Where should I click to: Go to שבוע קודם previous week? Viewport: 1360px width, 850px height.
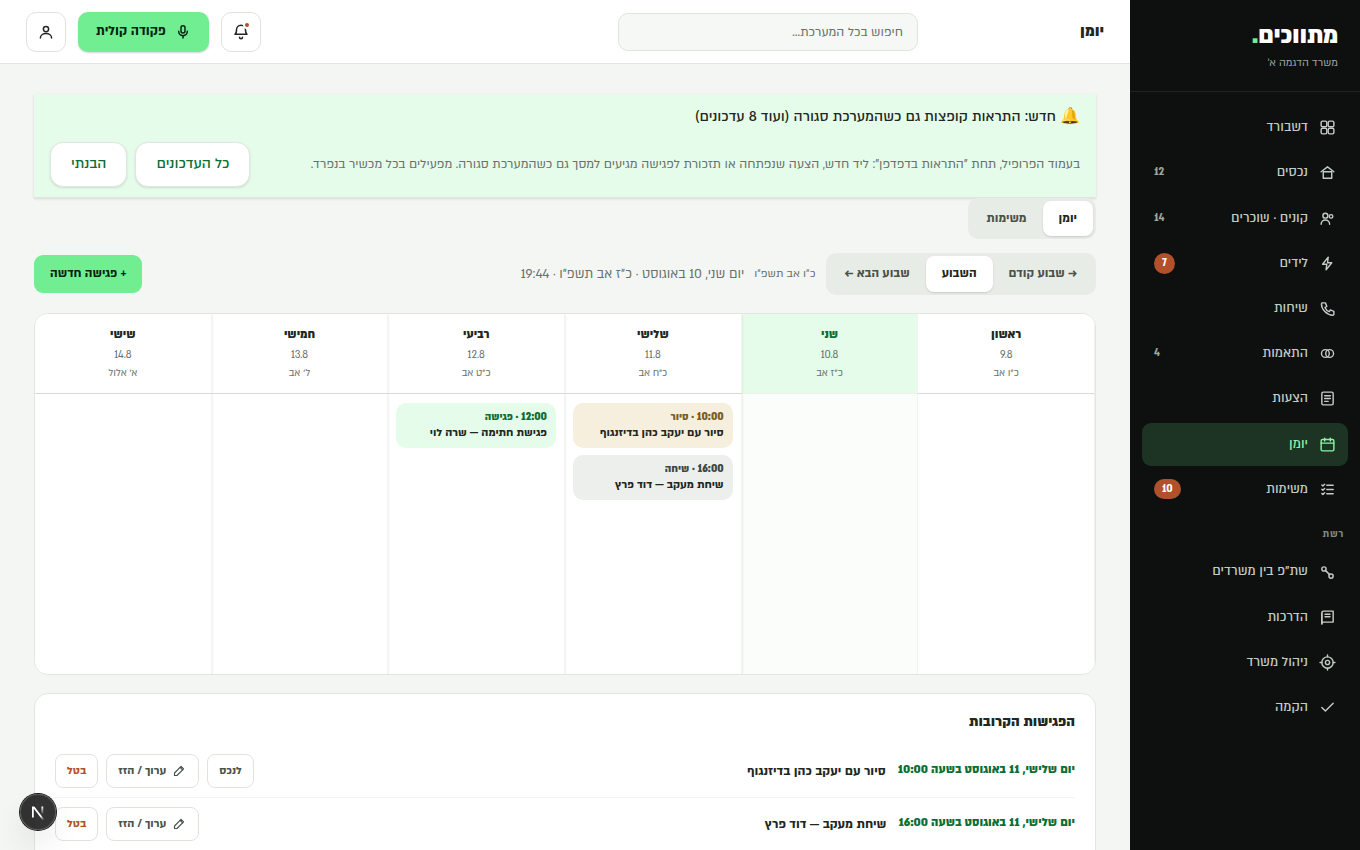[1042, 273]
